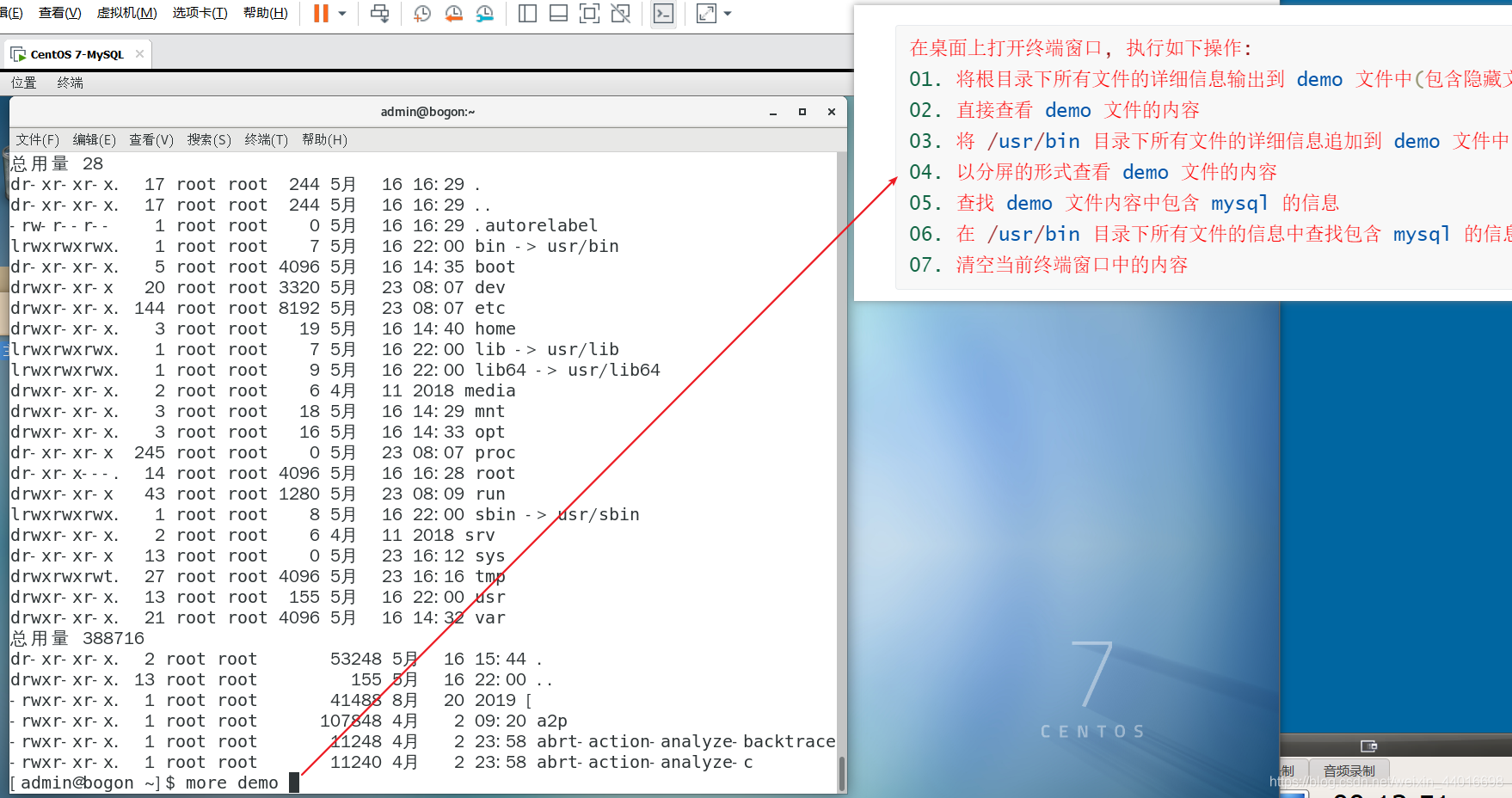Select the CentOS 7-MySQL tab
This screenshot has width=1512, height=798.
point(77,54)
